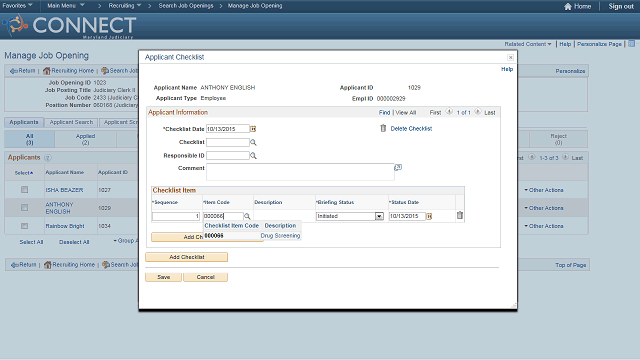Click the Save button
Image resolution: width=640 pixels, height=360 pixels.
(x=164, y=277)
